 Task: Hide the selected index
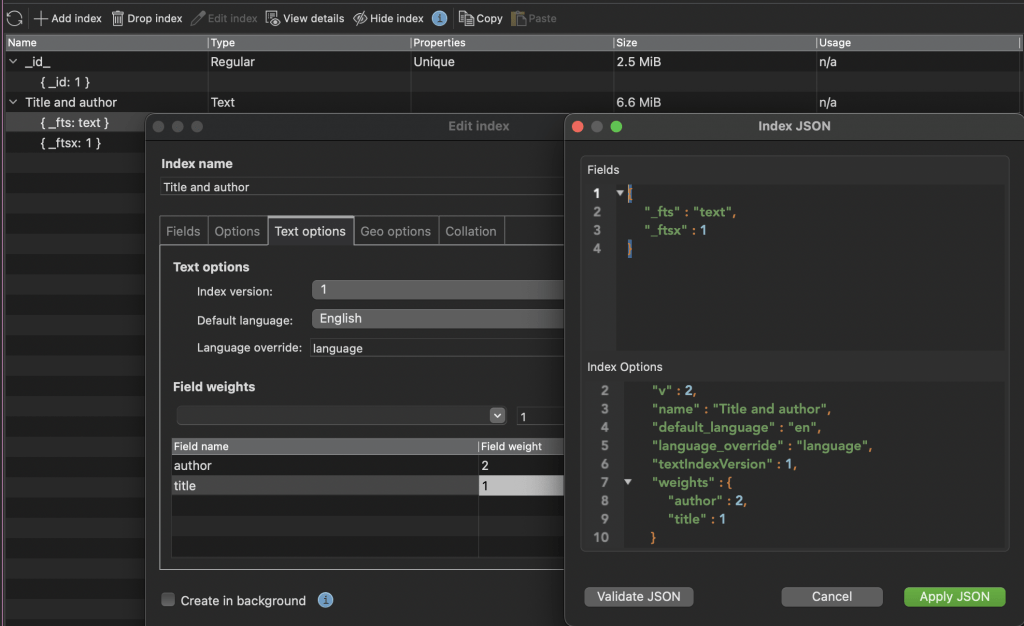pos(386,17)
